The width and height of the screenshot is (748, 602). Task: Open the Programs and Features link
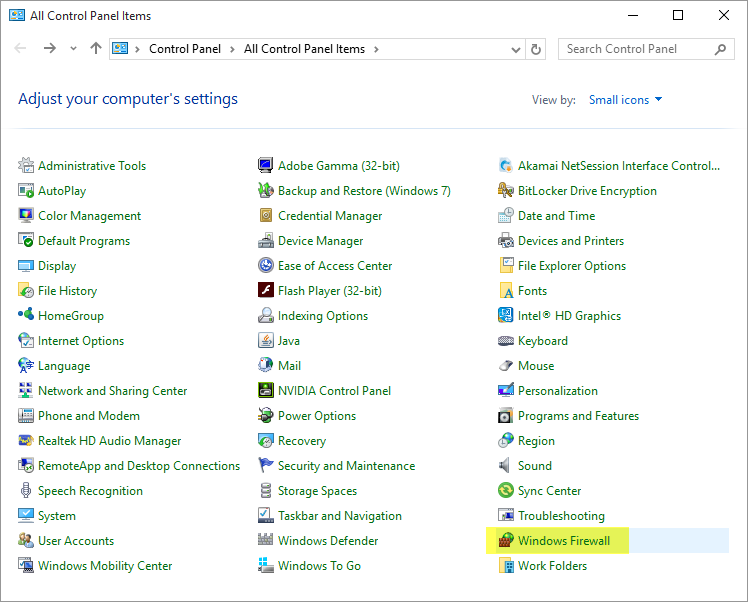[x=578, y=416]
